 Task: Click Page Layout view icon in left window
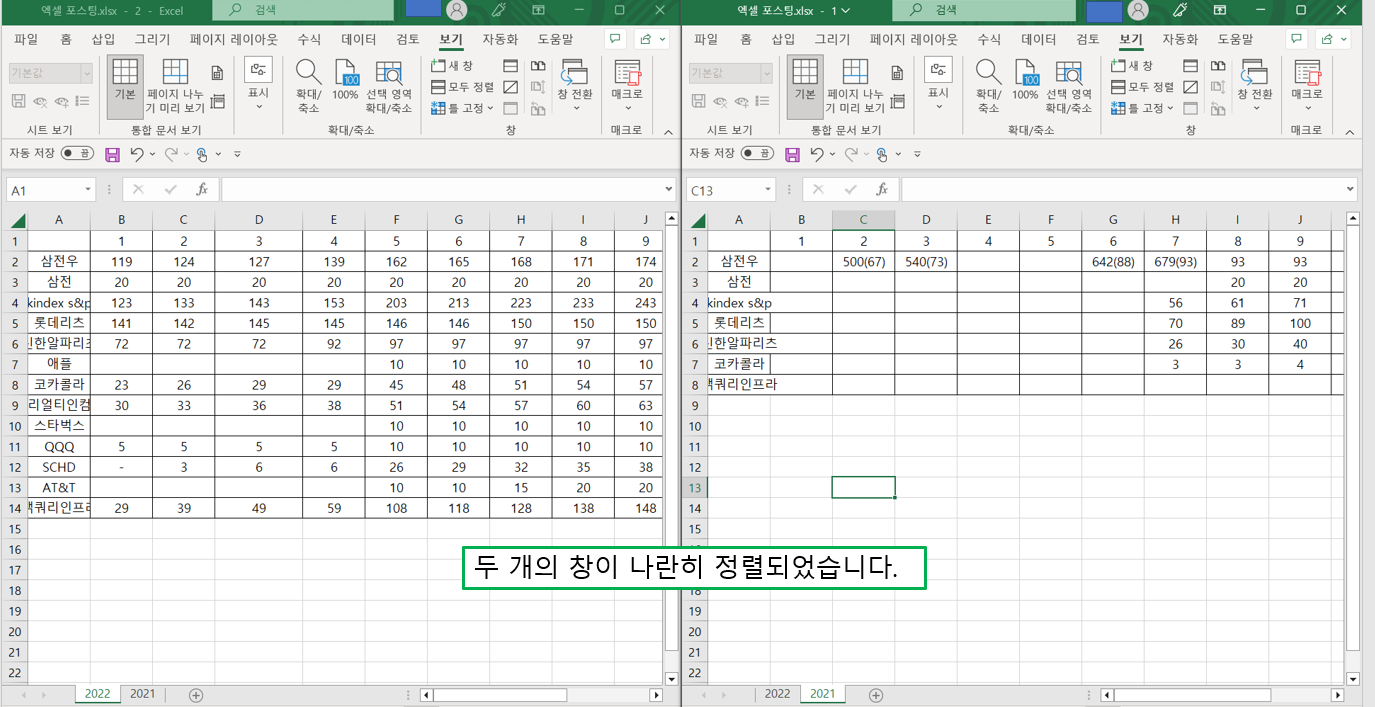click(217, 73)
